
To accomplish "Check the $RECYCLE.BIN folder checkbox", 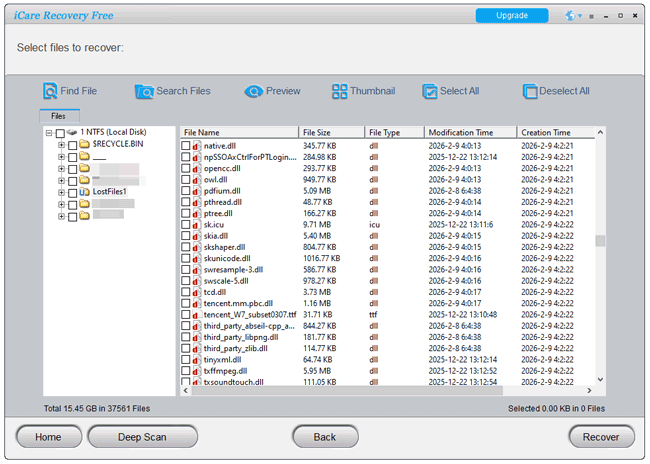I will click(x=73, y=145).
